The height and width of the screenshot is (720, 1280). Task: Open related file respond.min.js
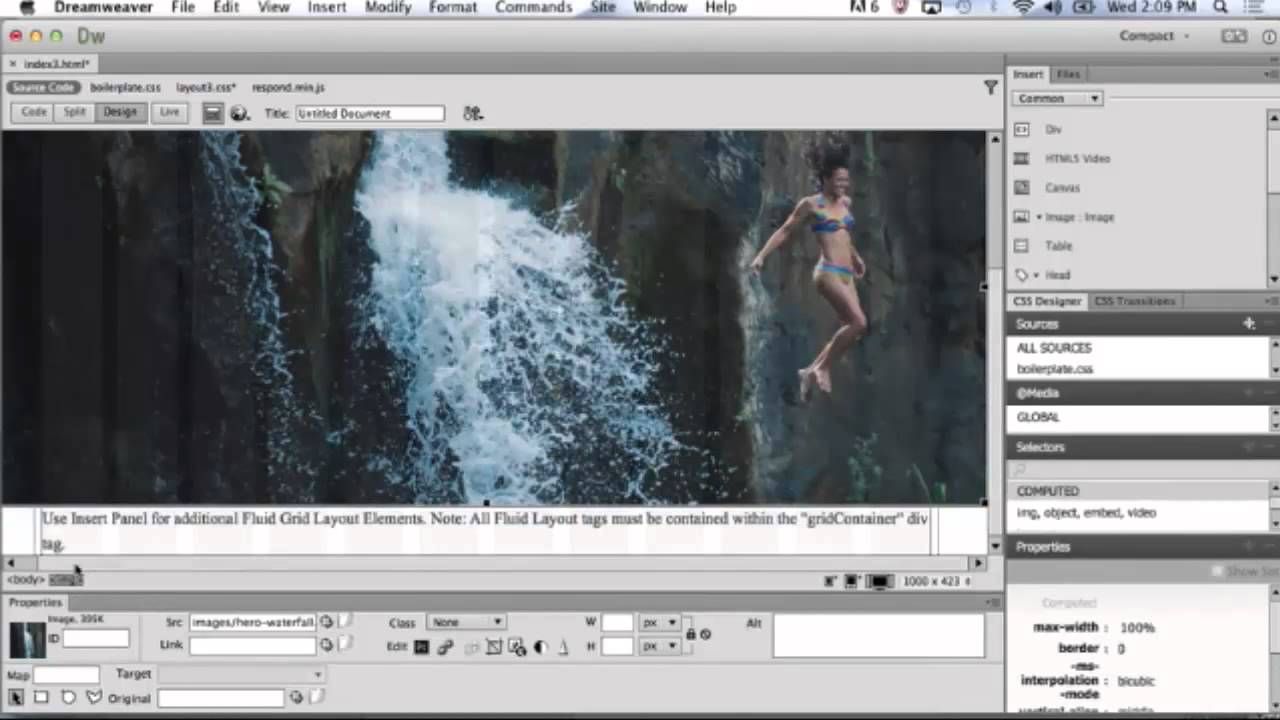pyautogui.click(x=288, y=88)
